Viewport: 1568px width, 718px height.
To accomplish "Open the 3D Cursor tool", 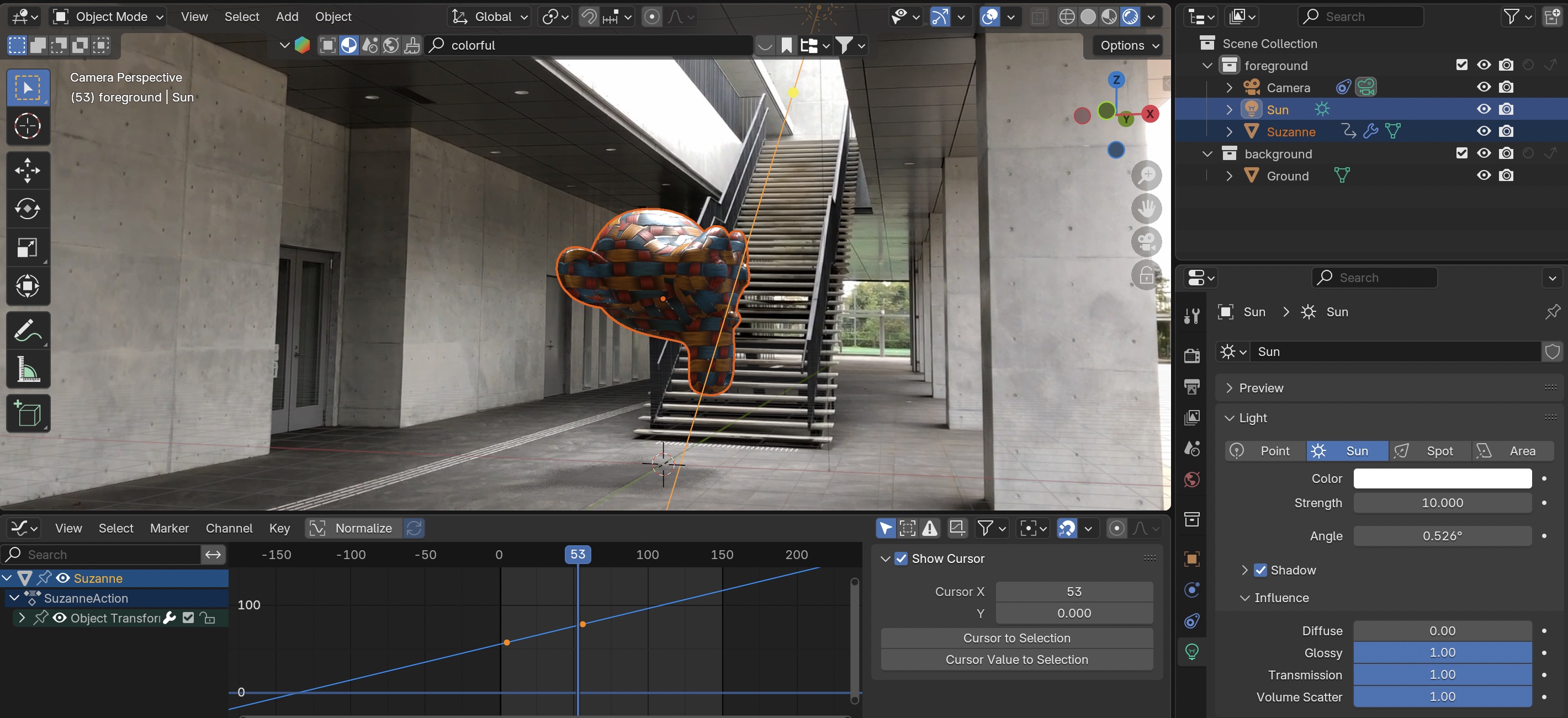I will click(x=28, y=126).
